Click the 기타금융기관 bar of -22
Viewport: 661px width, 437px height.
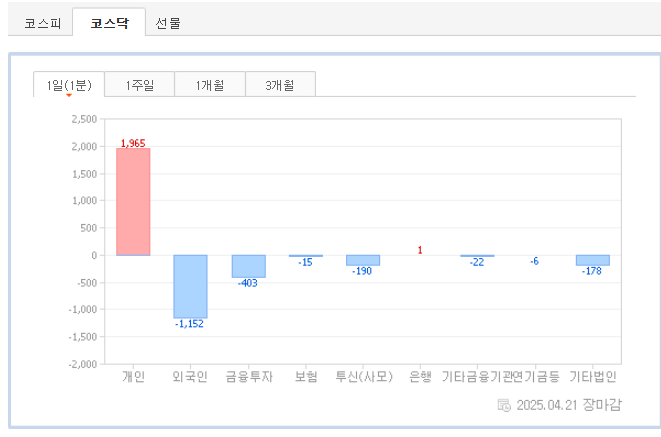click(477, 256)
